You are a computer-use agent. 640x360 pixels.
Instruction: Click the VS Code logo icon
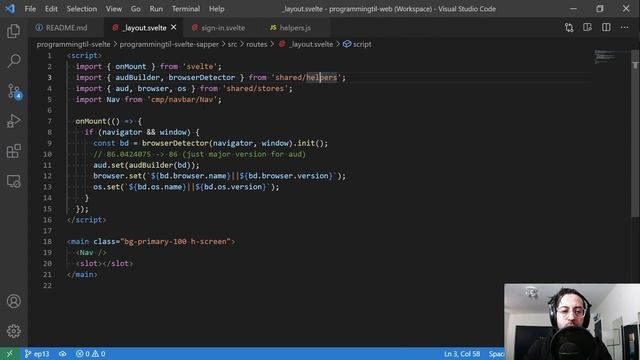coord(10,9)
